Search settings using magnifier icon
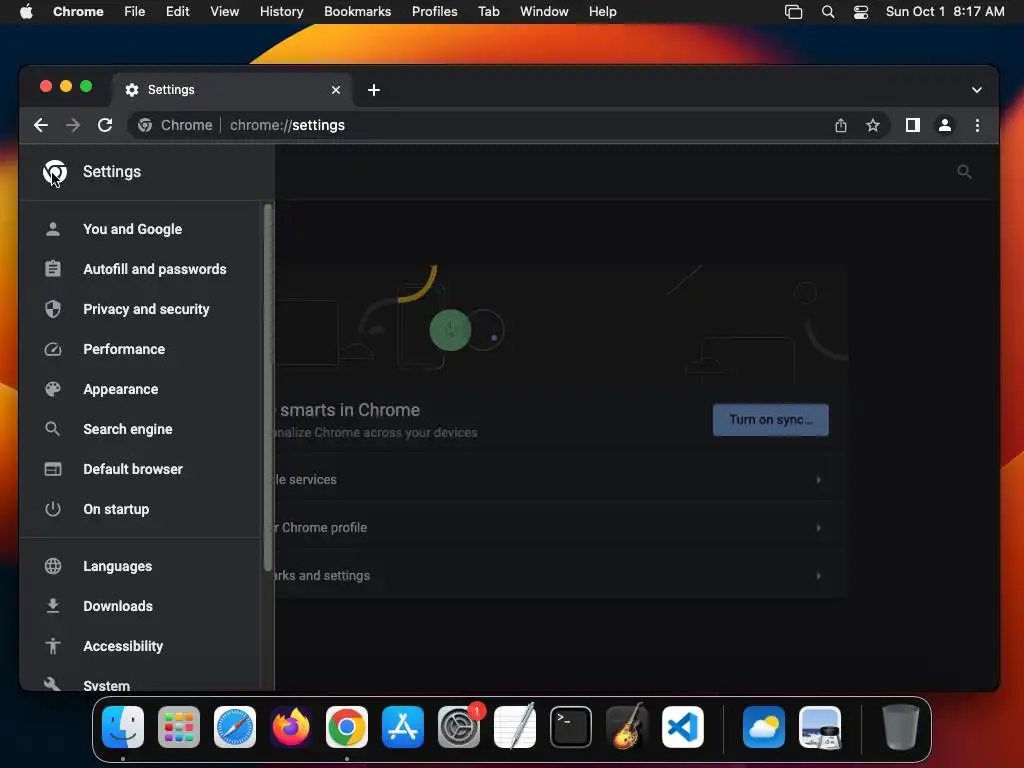 click(x=964, y=172)
